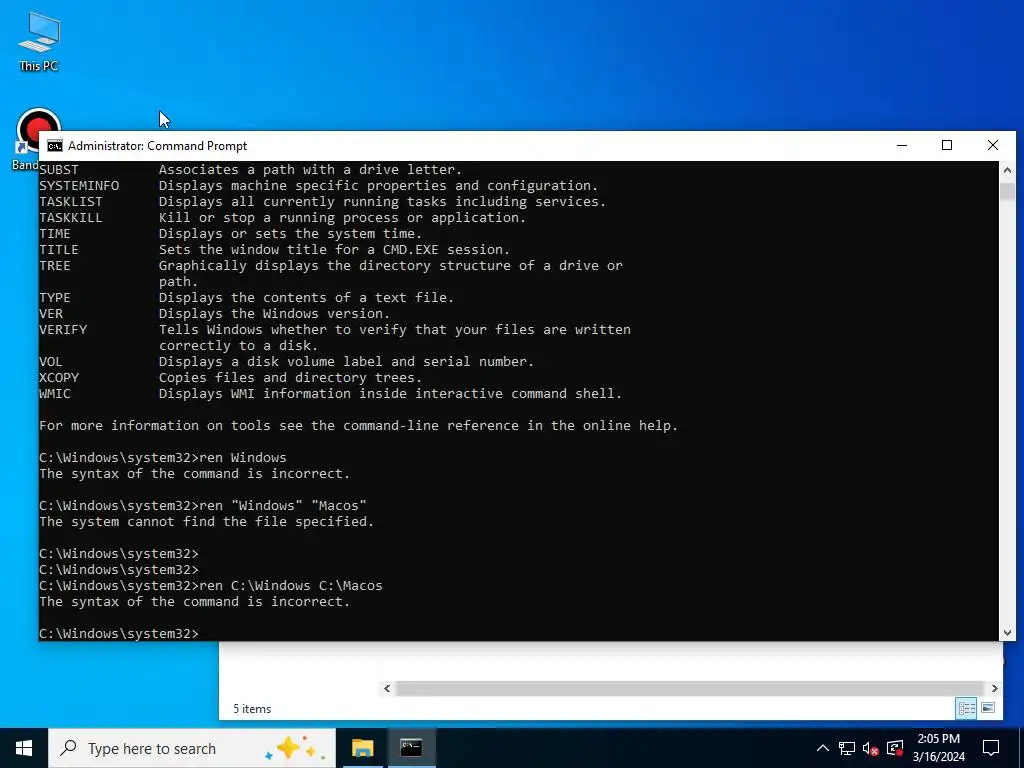
Task: Click the search magnifier icon in taskbar
Action: [68, 748]
